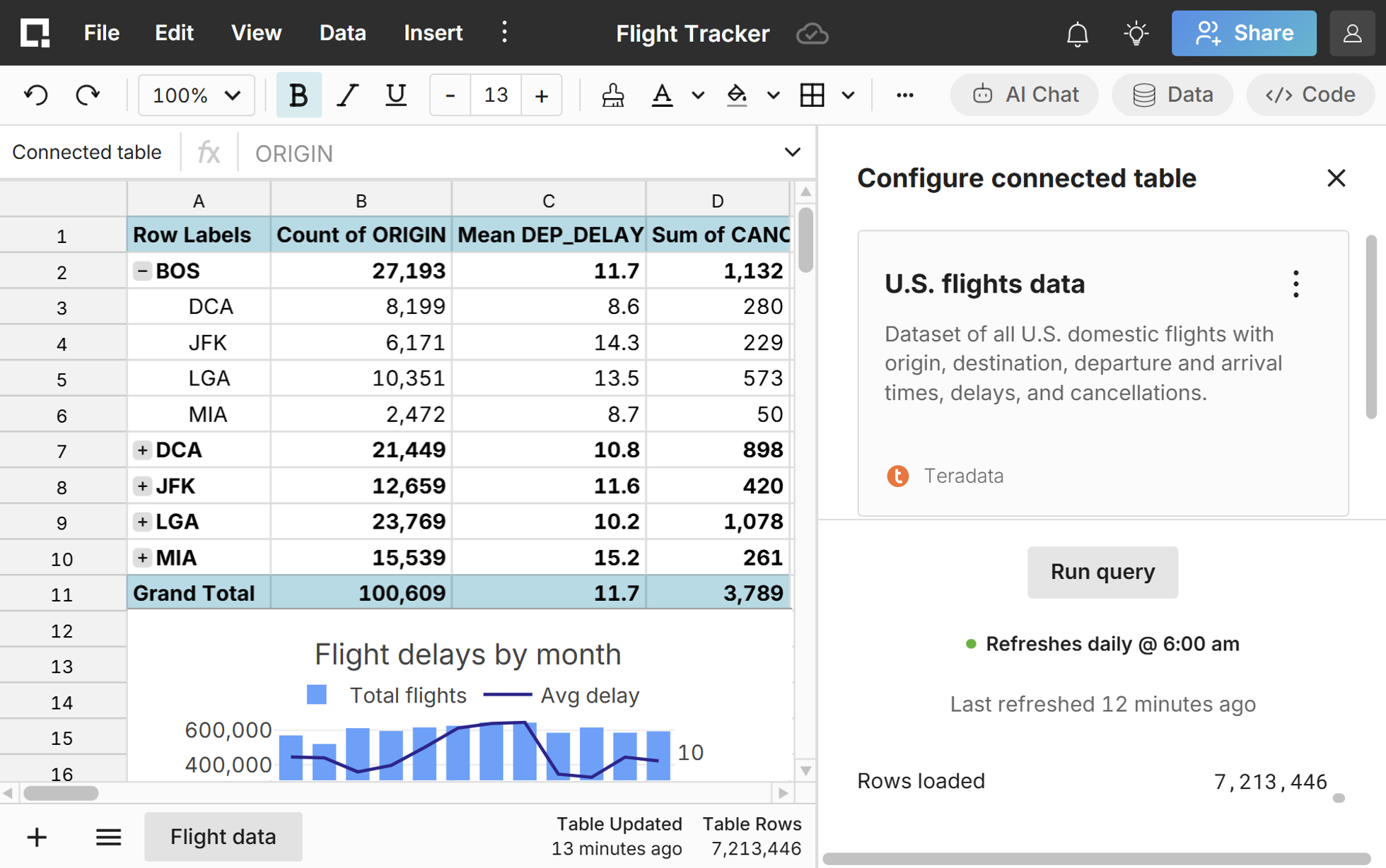The height and width of the screenshot is (868, 1386).
Task: Click the redo arrow icon
Action: coord(88,95)
